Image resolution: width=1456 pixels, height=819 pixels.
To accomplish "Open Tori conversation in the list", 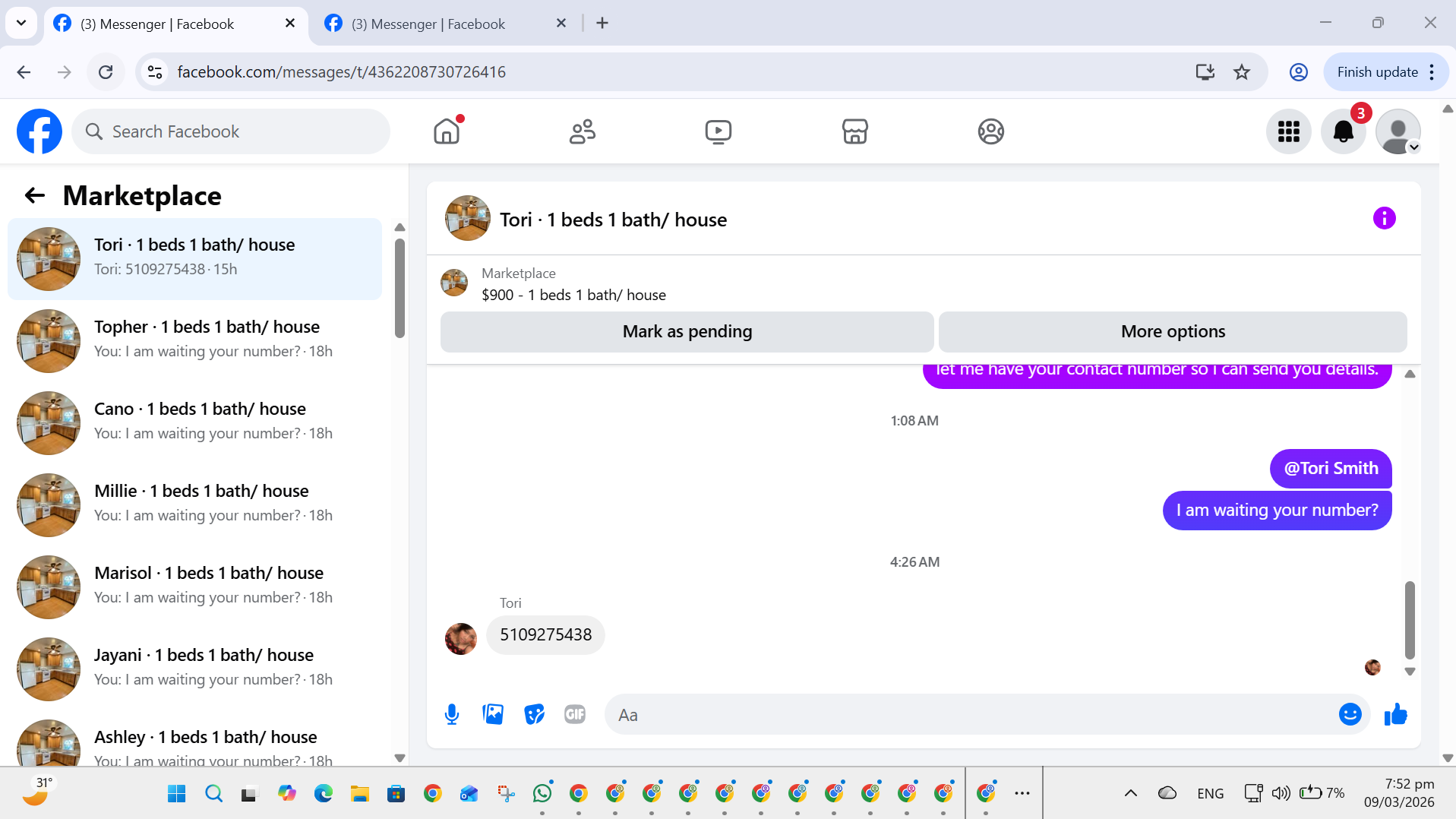I will pos(194,258).
